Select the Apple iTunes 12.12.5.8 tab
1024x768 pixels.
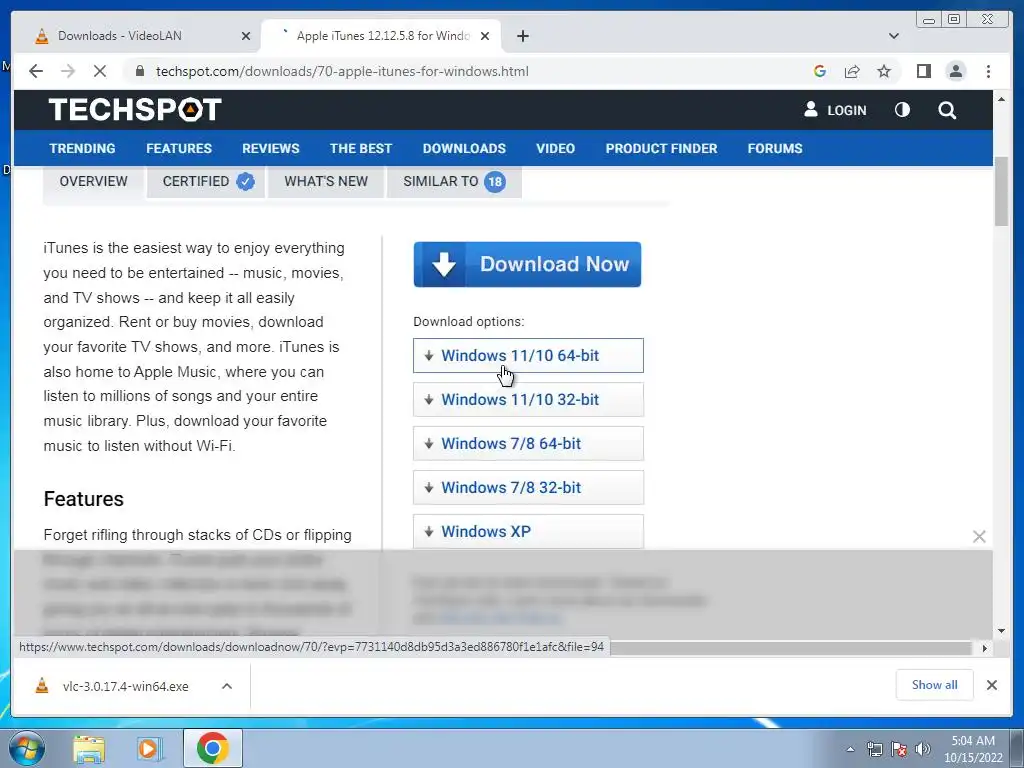(x=380, y=36)
